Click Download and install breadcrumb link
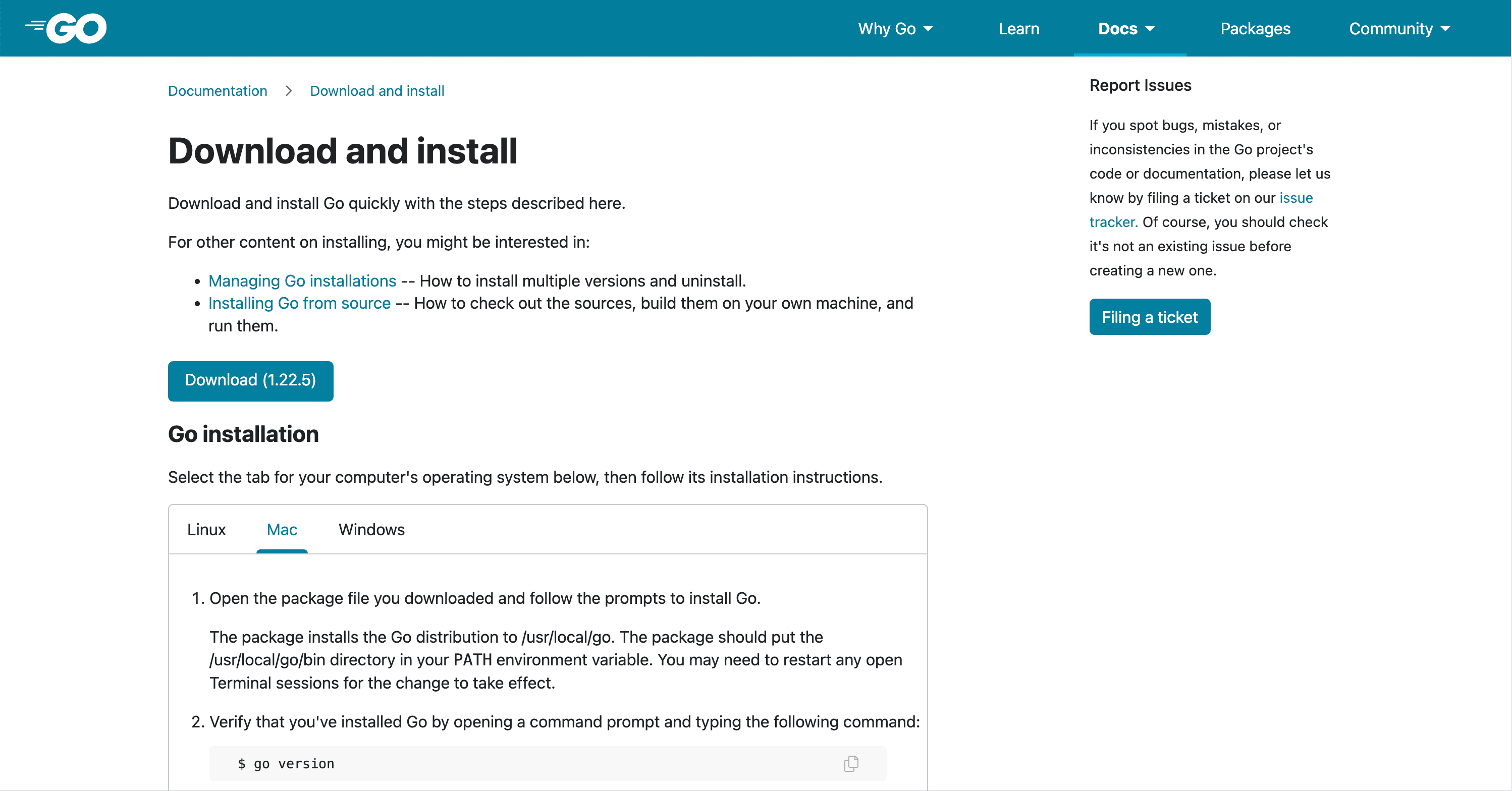 [377, 91]
